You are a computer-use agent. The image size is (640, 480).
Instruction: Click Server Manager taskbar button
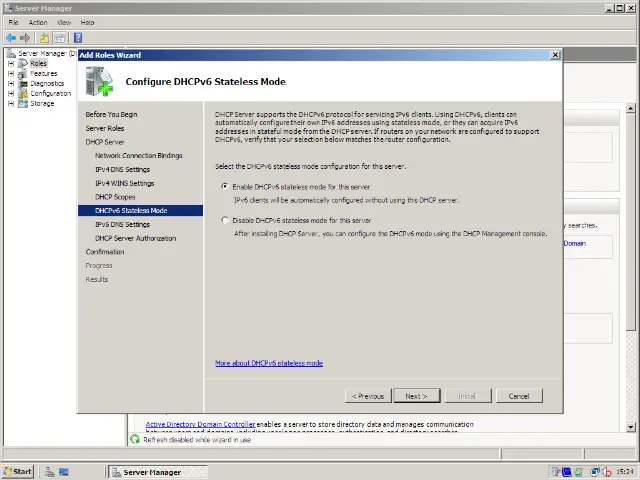(158, 472)
